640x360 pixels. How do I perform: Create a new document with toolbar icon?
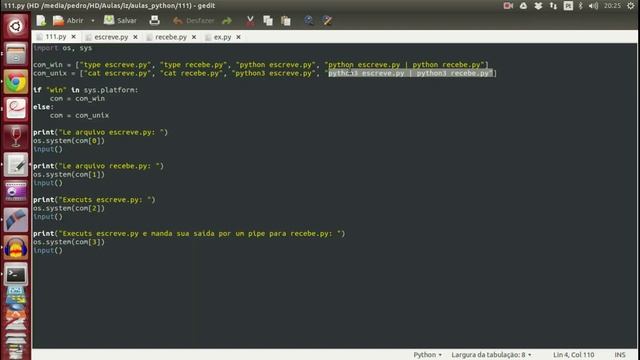(41, 20)
